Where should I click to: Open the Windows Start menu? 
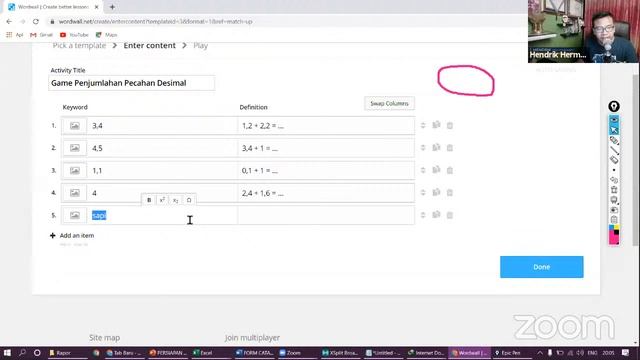tap(7, 353)
